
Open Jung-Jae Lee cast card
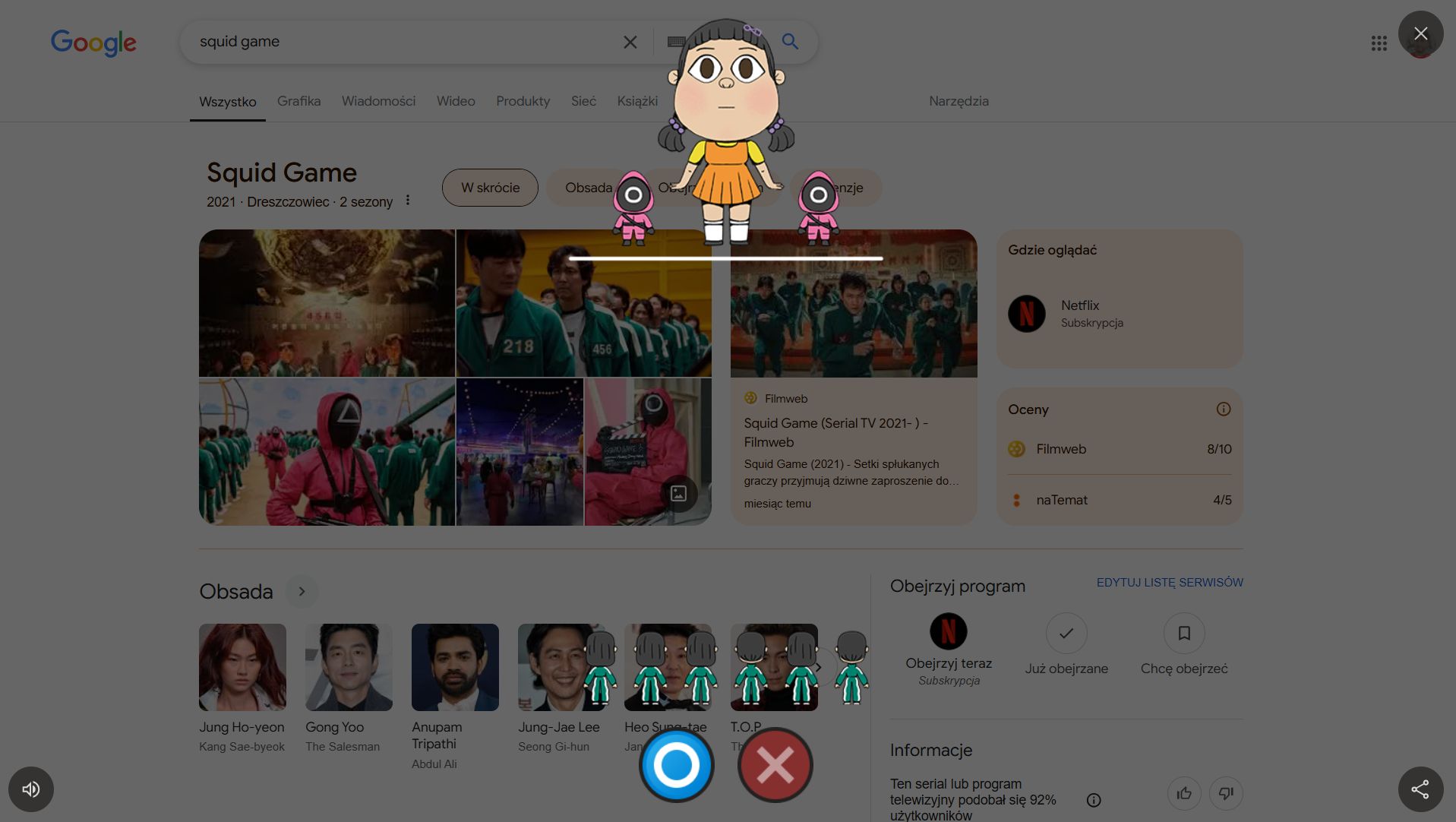[561, 689]
